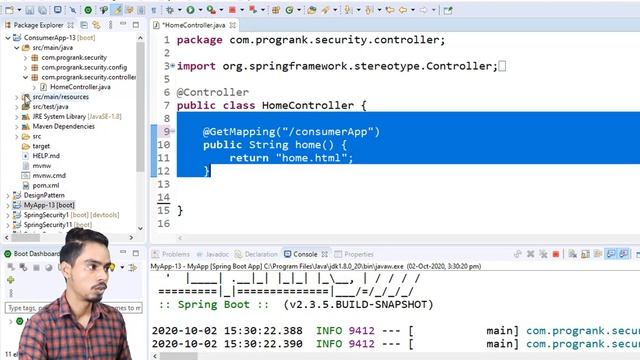Click the Console horizontal scrollbar

pyautogui.click(x=179, y=356)
